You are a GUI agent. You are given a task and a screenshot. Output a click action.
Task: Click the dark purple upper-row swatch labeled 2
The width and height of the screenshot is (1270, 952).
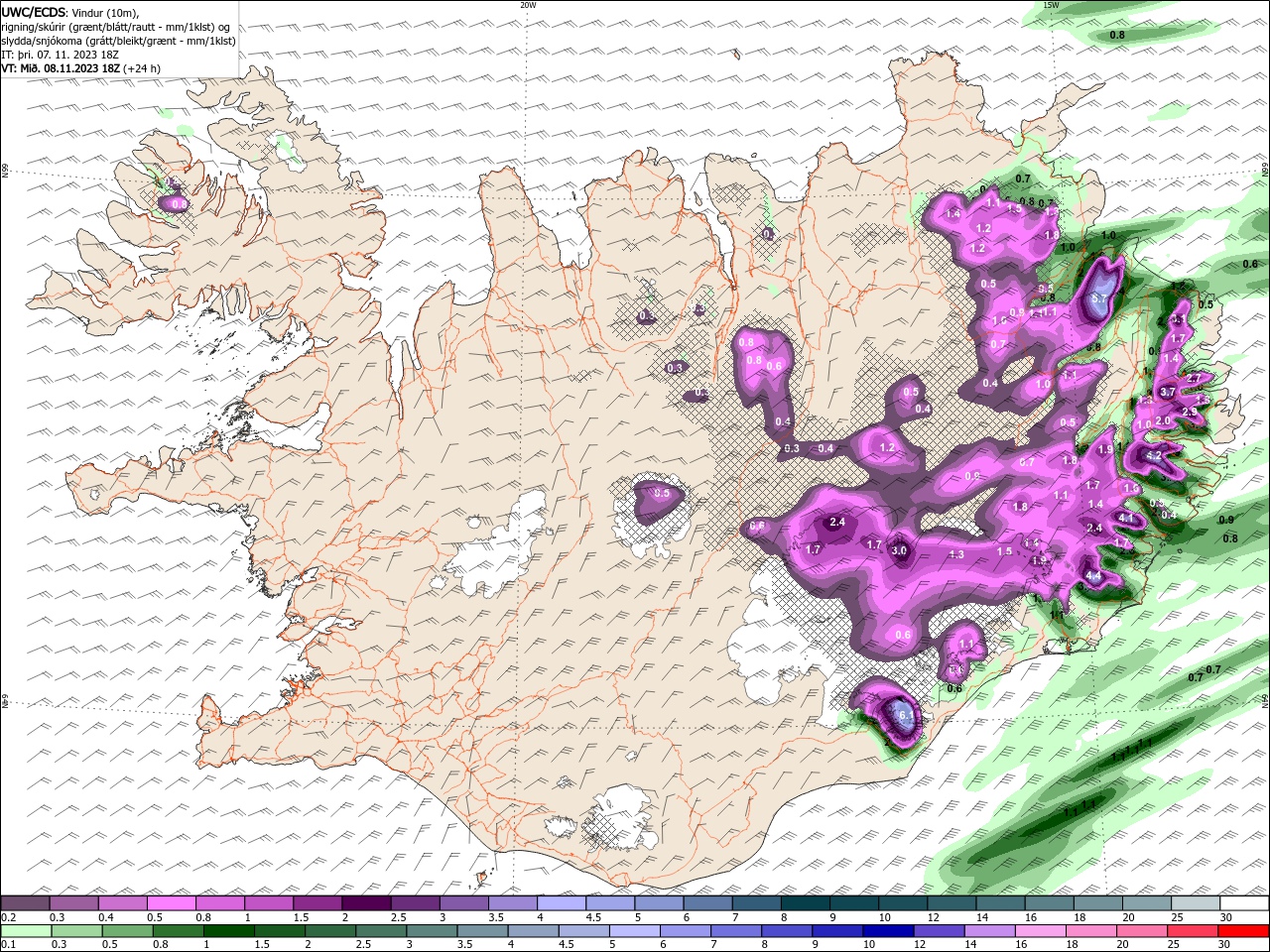click(366, 903)
